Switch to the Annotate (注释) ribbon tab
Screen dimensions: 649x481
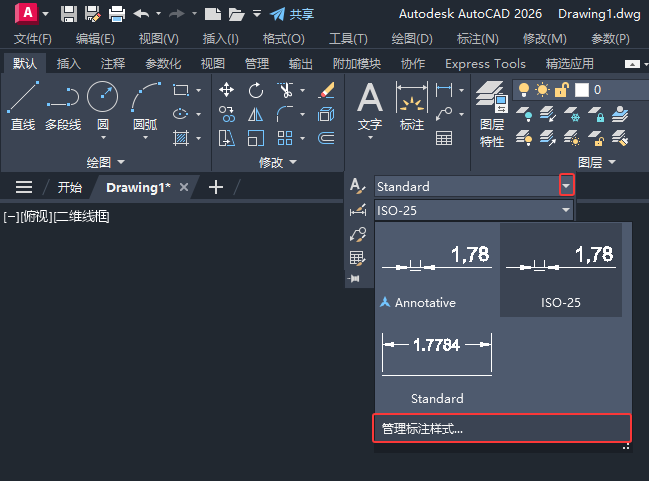pos(113,64)
